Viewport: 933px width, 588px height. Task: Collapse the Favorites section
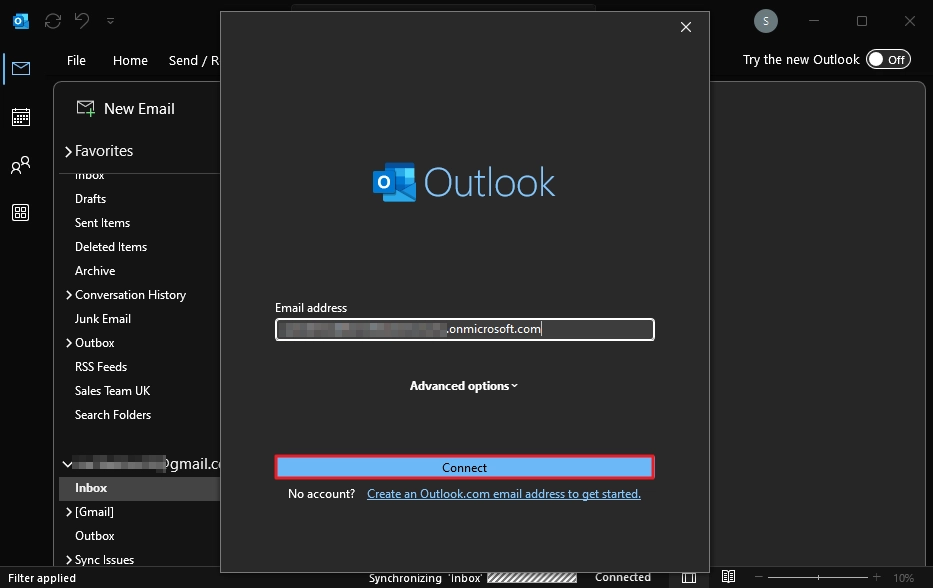(68, 150)
